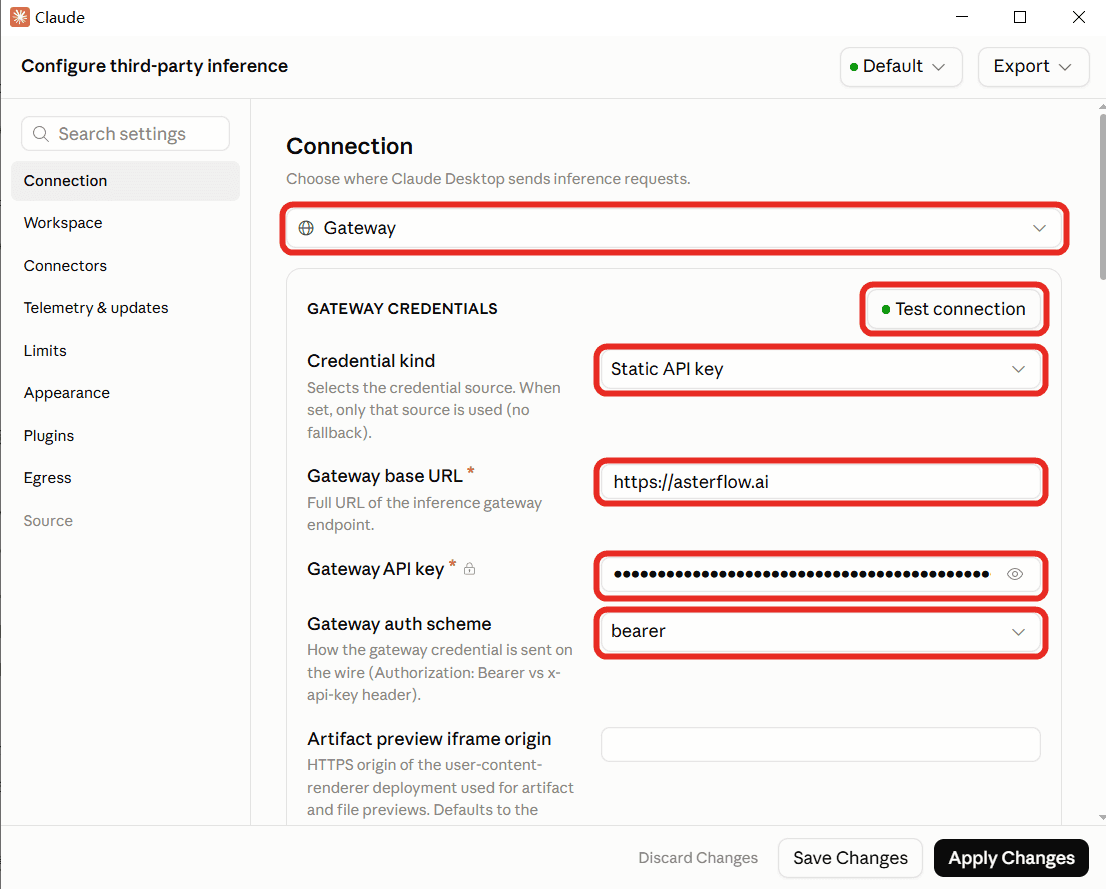Open the Gateway auth scheme bearer dropdown
The height and width of the screenshot is (889, 1106).
pyautogui.click(x=820, y=631)
